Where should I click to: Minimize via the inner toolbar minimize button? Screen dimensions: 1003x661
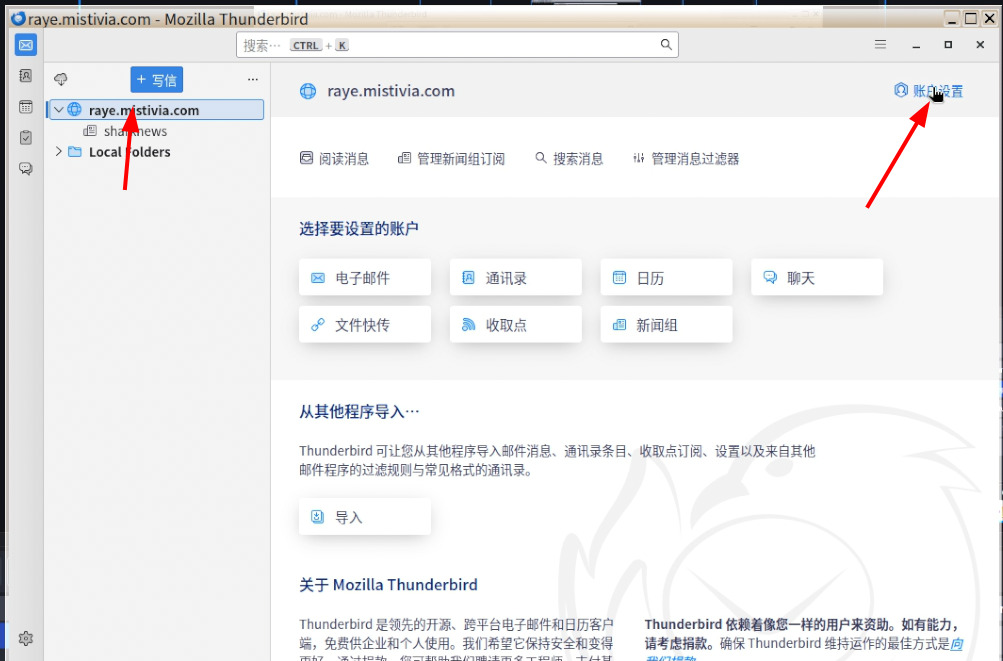click(916, 45)
